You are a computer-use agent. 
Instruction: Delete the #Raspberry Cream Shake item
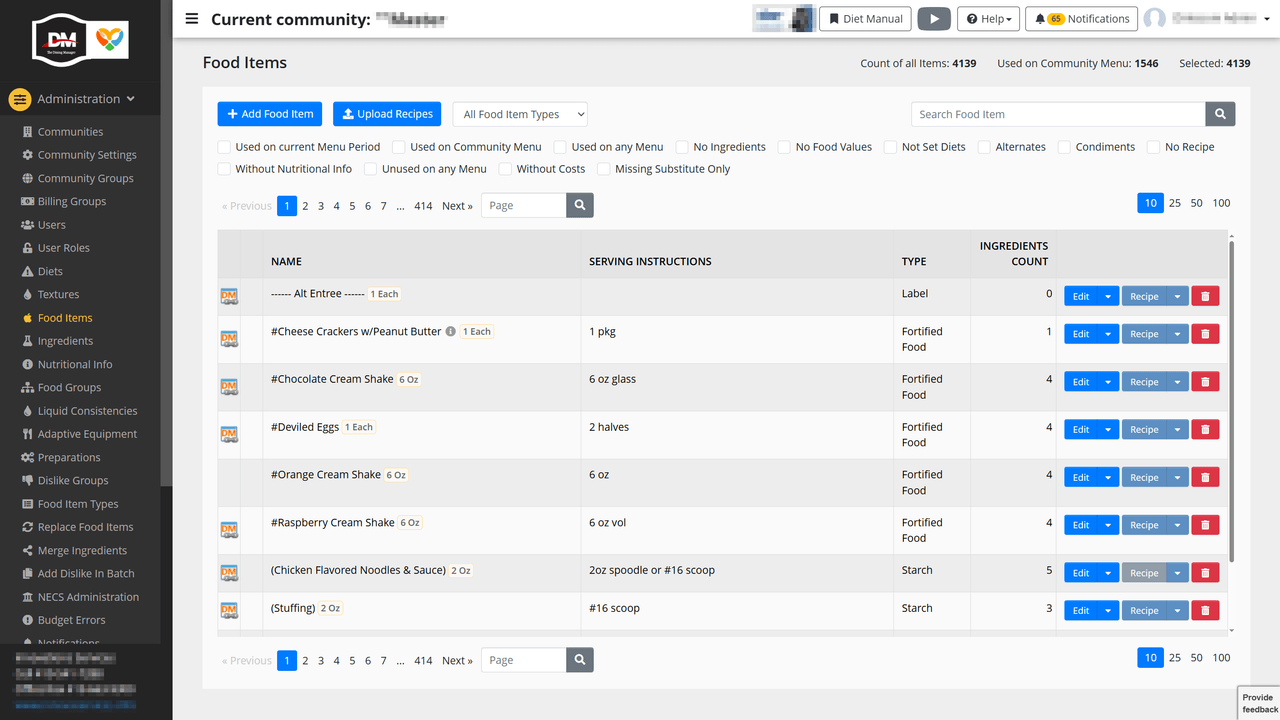click(x=1205, y=525)
